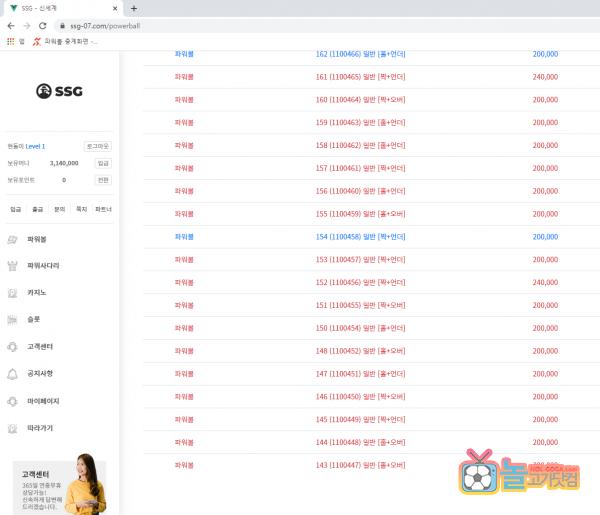Select the 출금 tab in sidebar
Viewport: 600px width, 515px height.
pos(37,209)
